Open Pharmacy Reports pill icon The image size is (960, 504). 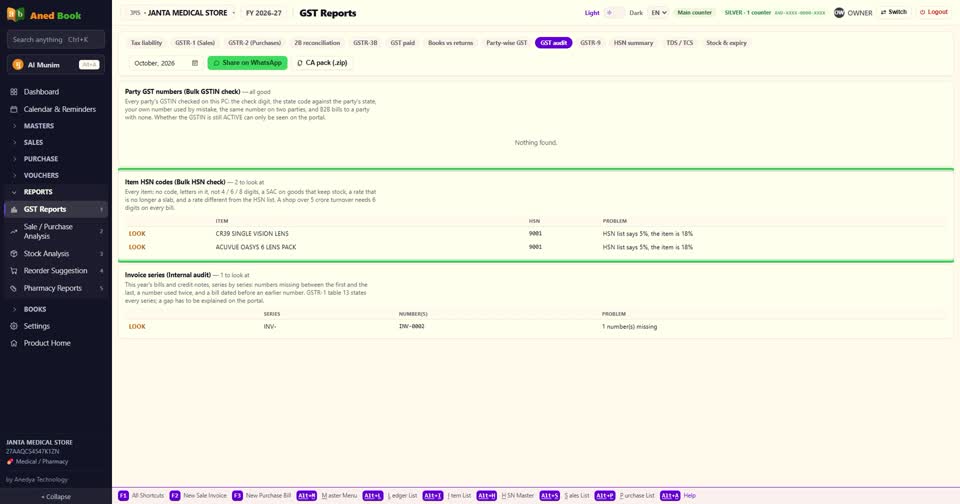pyautogui.click(x=13, y=288)
